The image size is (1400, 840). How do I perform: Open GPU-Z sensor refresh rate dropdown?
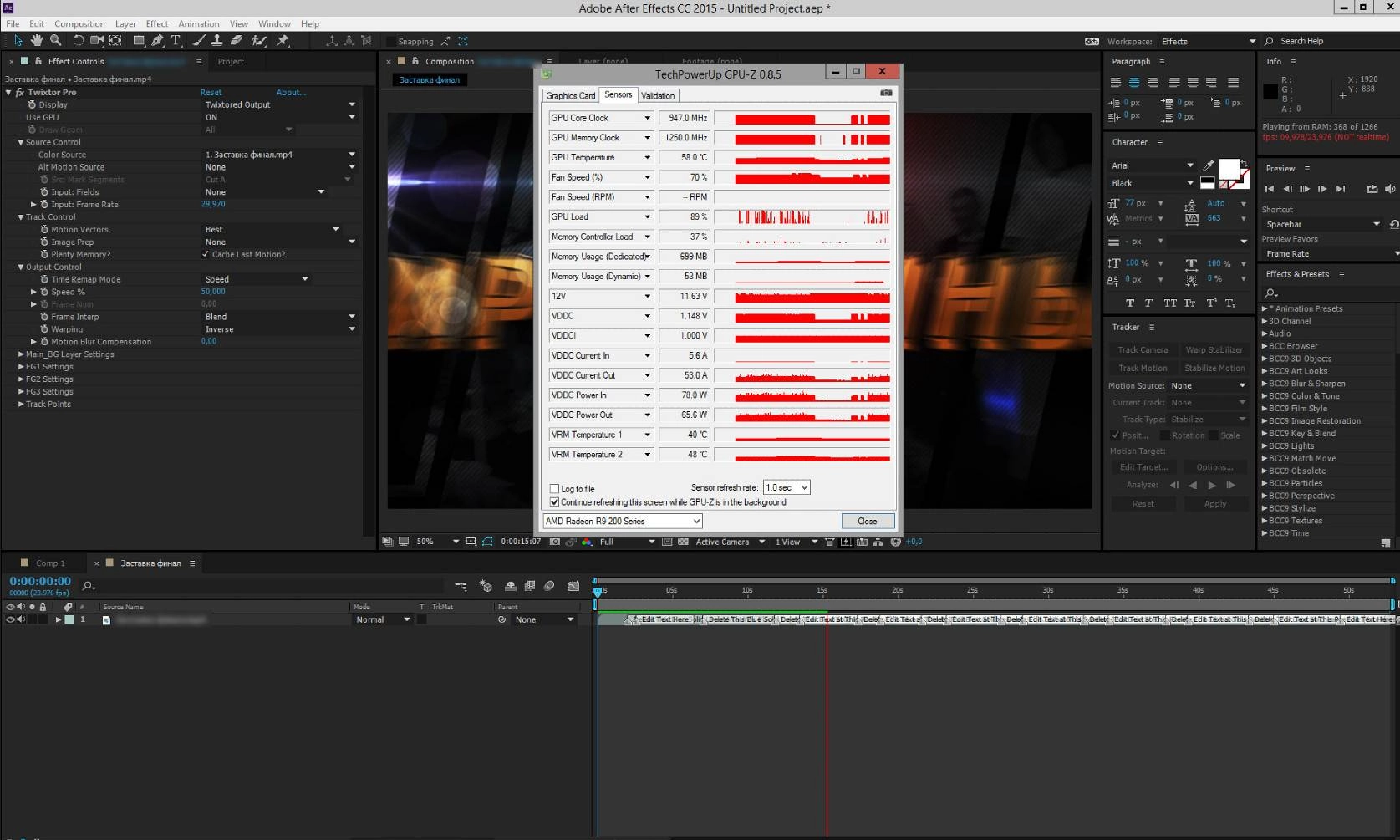point(787,487)
